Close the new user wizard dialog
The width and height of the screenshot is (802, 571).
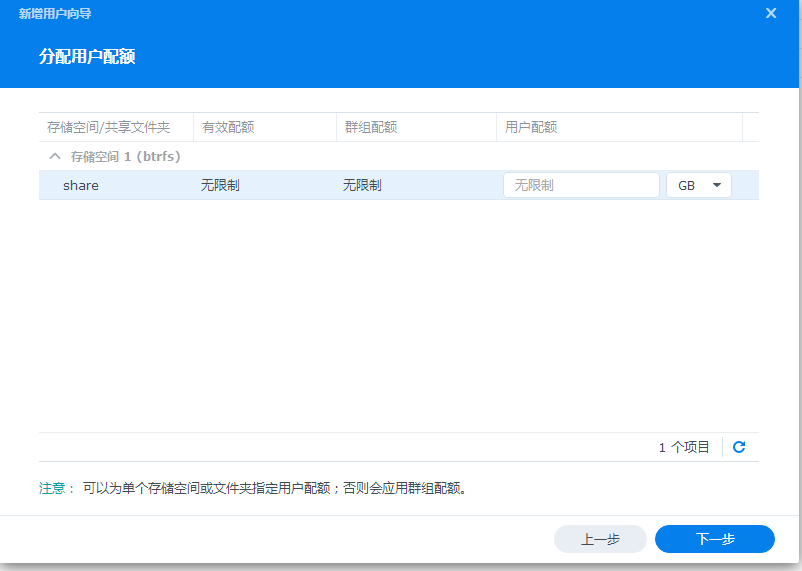(771, 14)
